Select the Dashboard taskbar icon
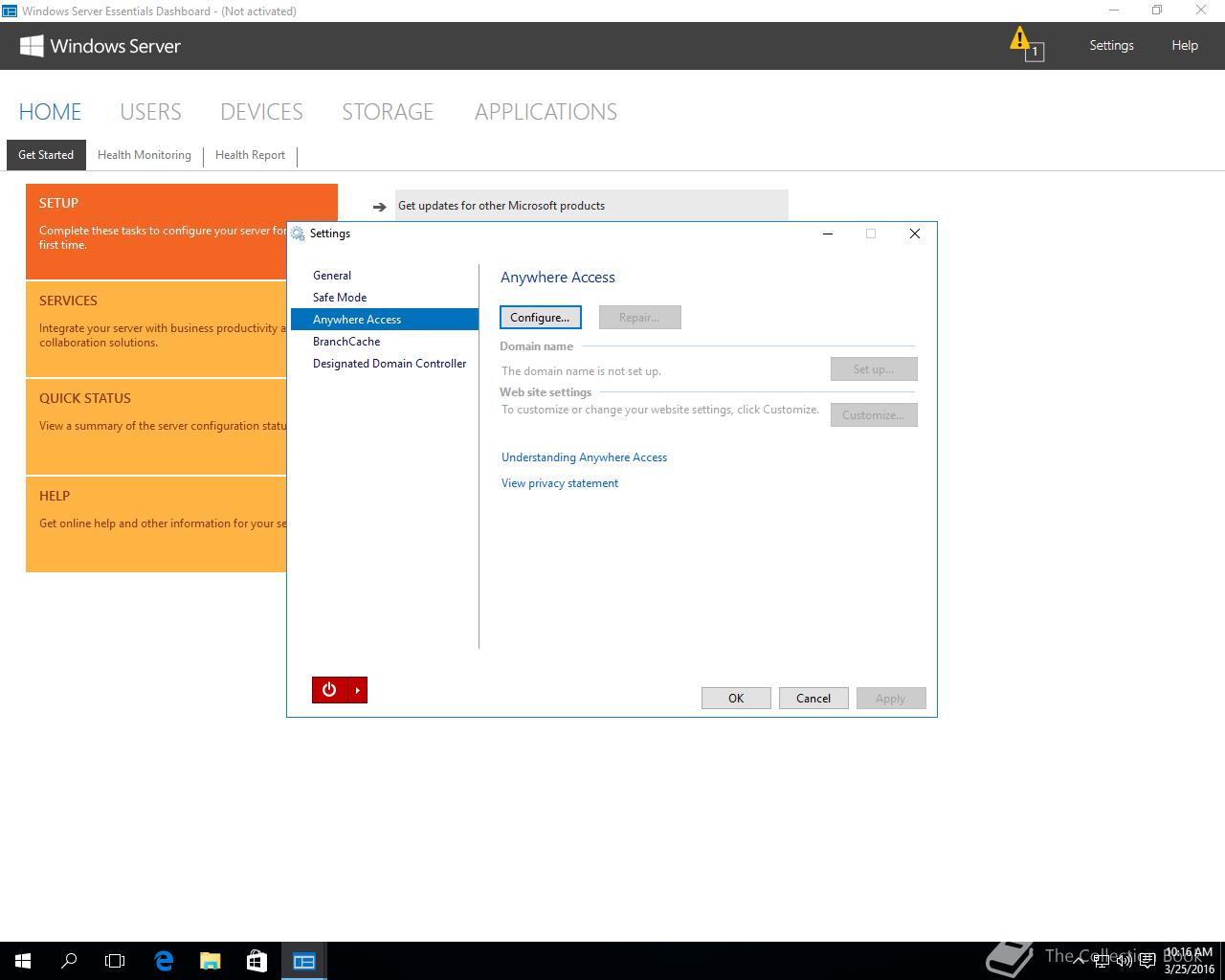 coord(304,961)
